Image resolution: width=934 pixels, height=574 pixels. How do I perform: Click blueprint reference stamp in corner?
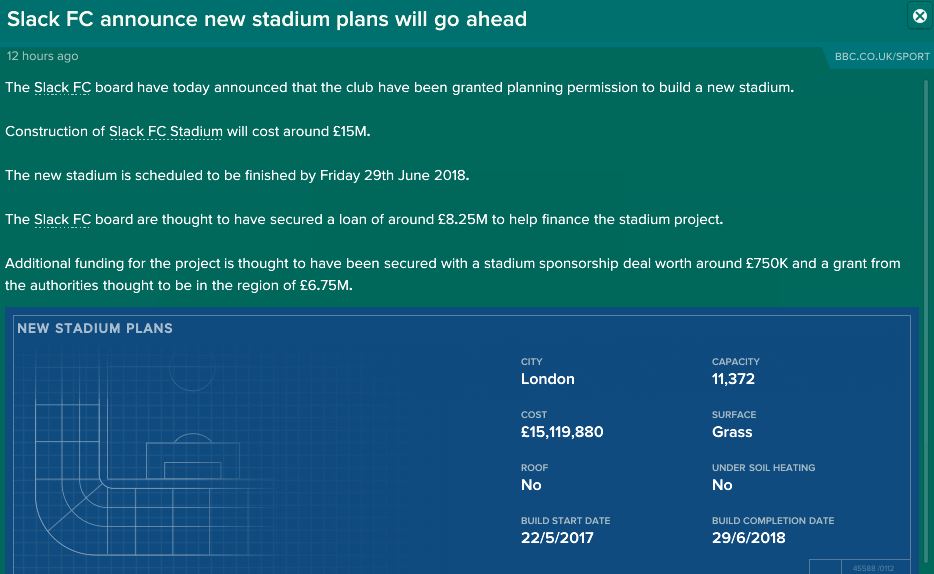pyautogui.click(x=859, y=567)
